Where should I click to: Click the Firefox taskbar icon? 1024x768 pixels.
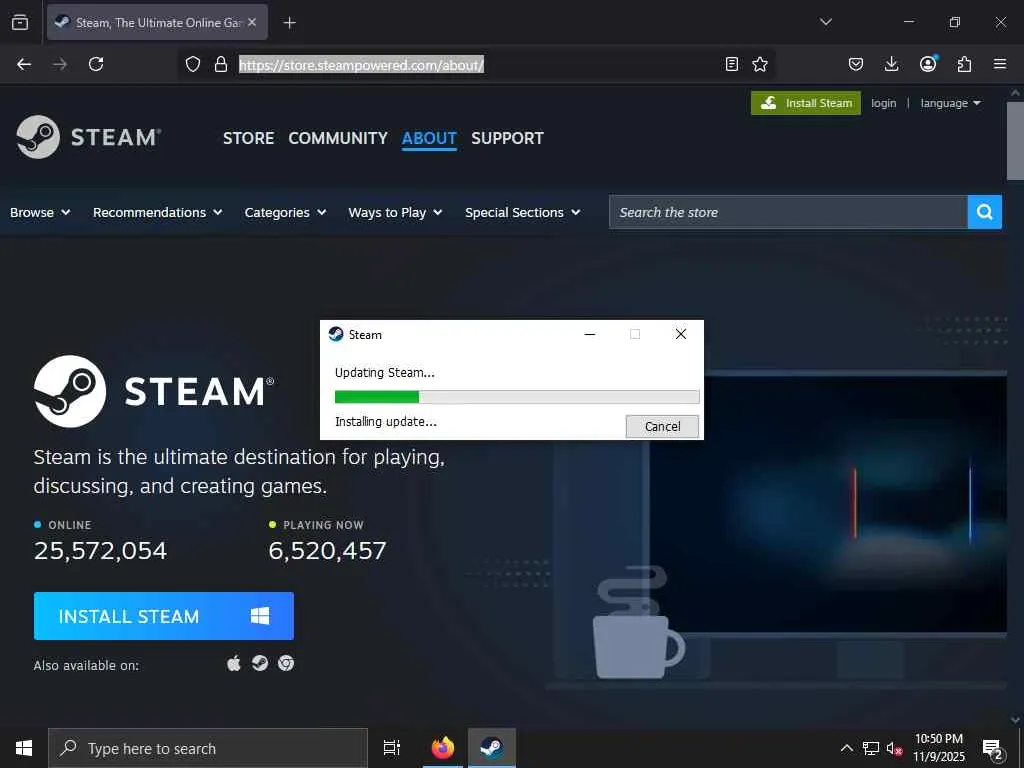click(x=443, y=748)
